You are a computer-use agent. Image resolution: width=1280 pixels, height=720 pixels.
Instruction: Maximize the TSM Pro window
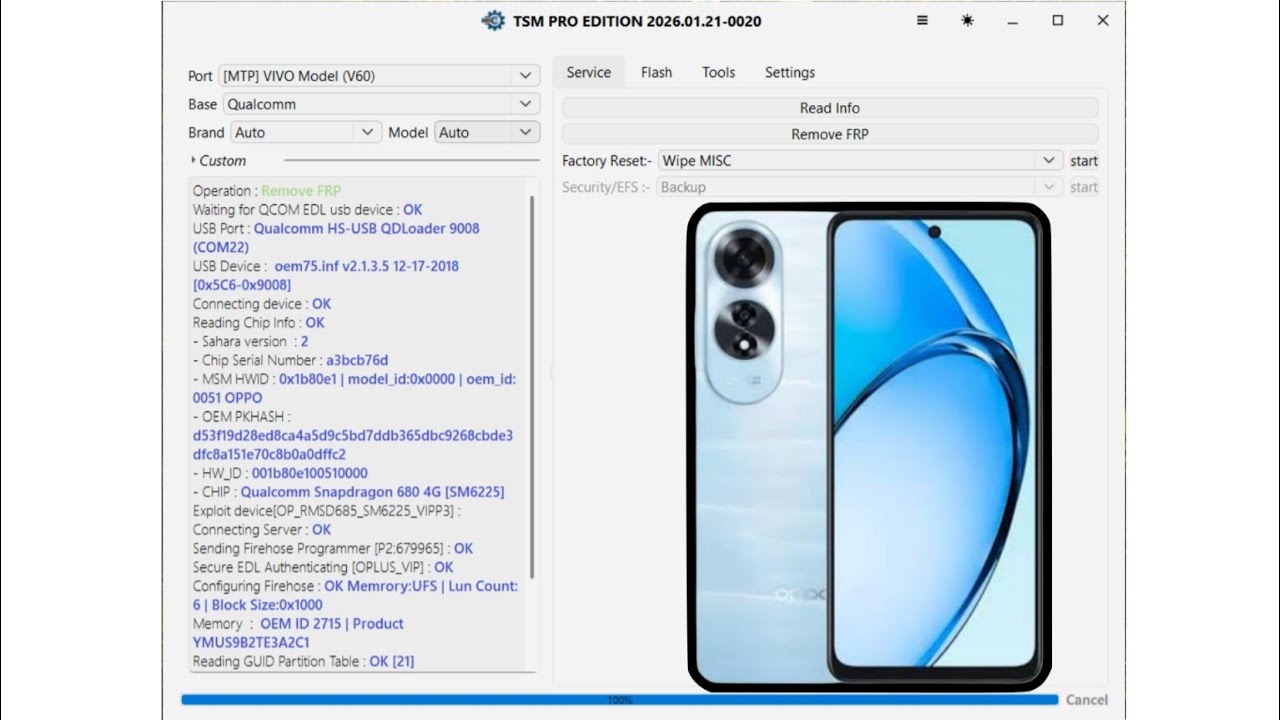point(1058,20)
